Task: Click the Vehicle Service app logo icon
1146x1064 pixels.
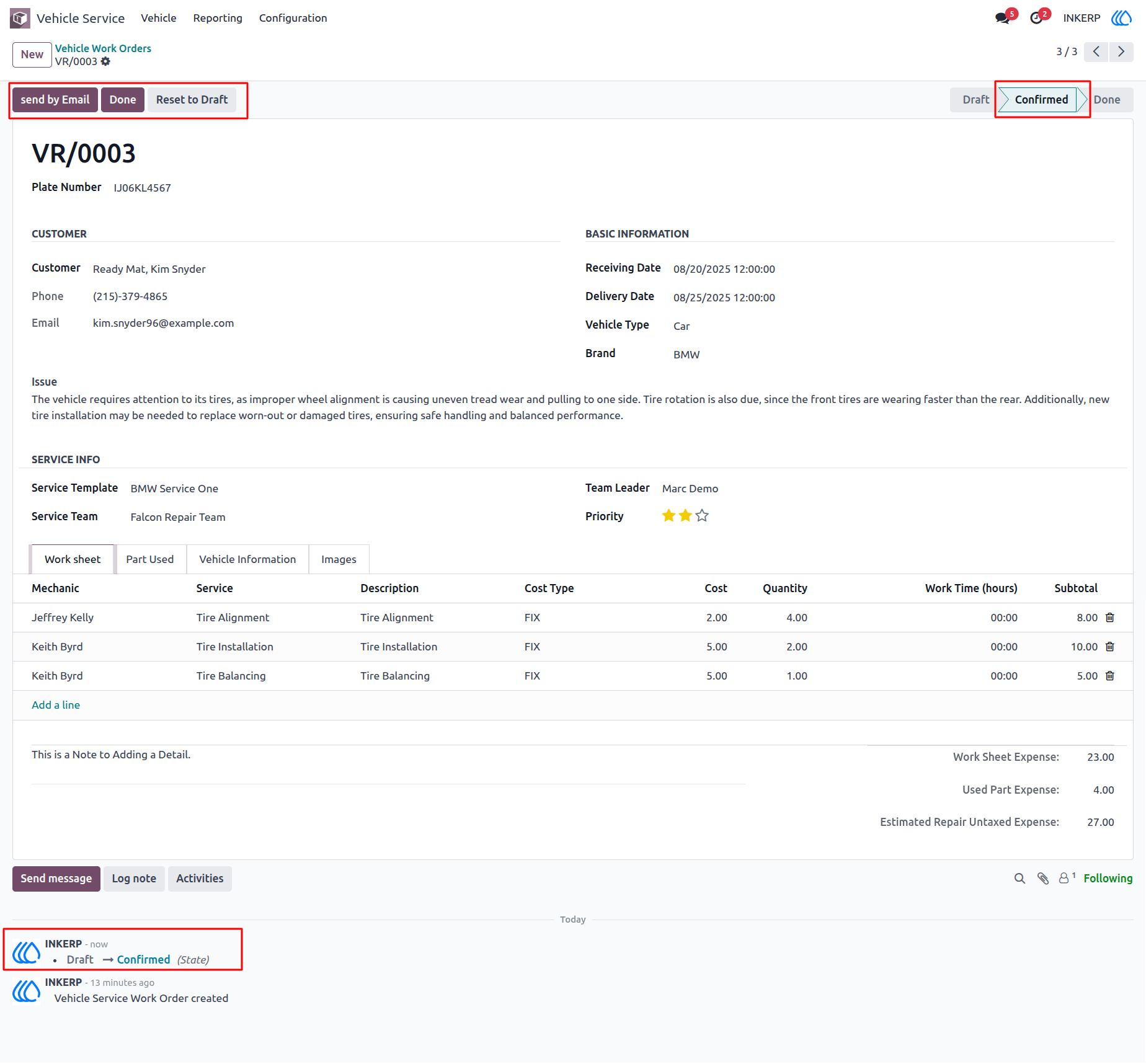Action: point(20,18)
